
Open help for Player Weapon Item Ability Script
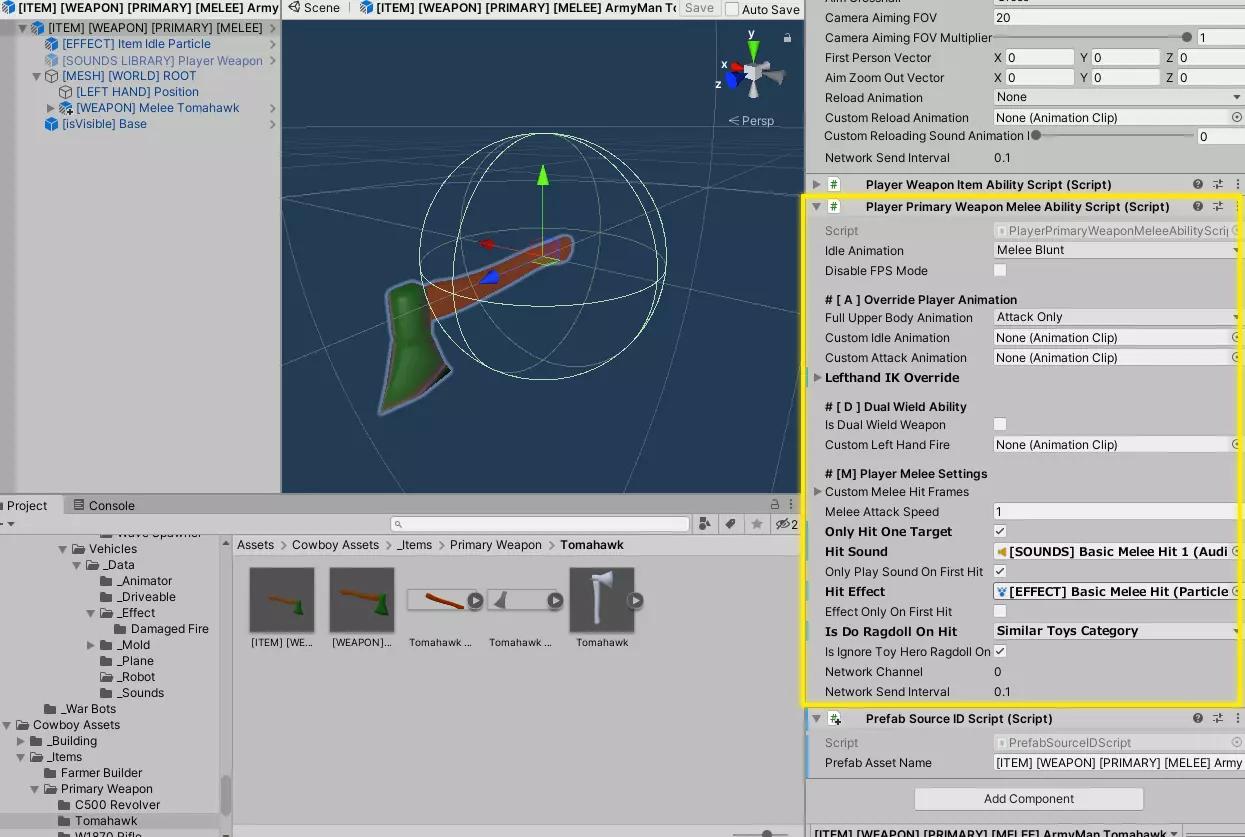1198,185
